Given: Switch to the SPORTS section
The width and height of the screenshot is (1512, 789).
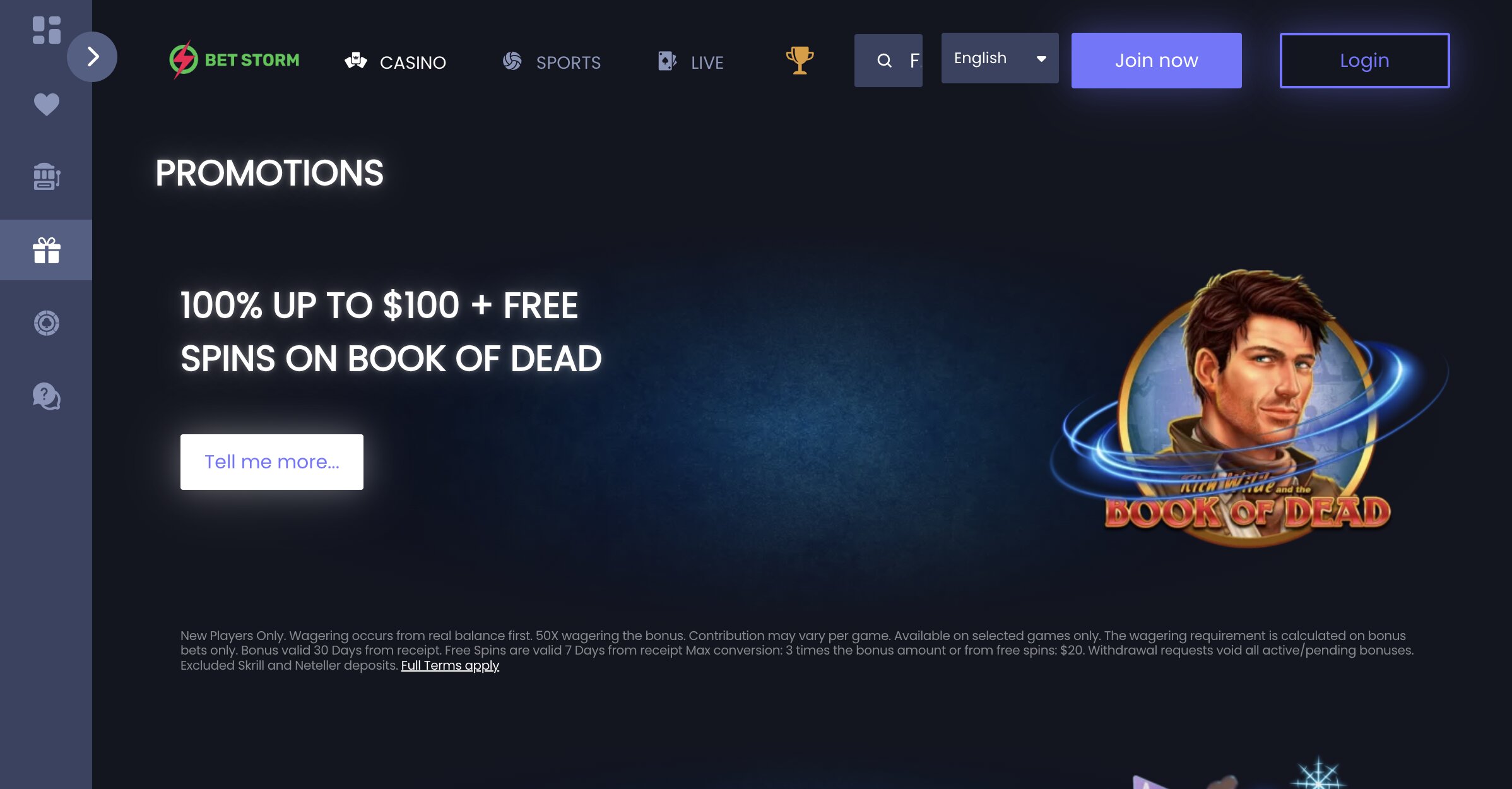Looking at the screenshot, I should click(x=551, y=62).
